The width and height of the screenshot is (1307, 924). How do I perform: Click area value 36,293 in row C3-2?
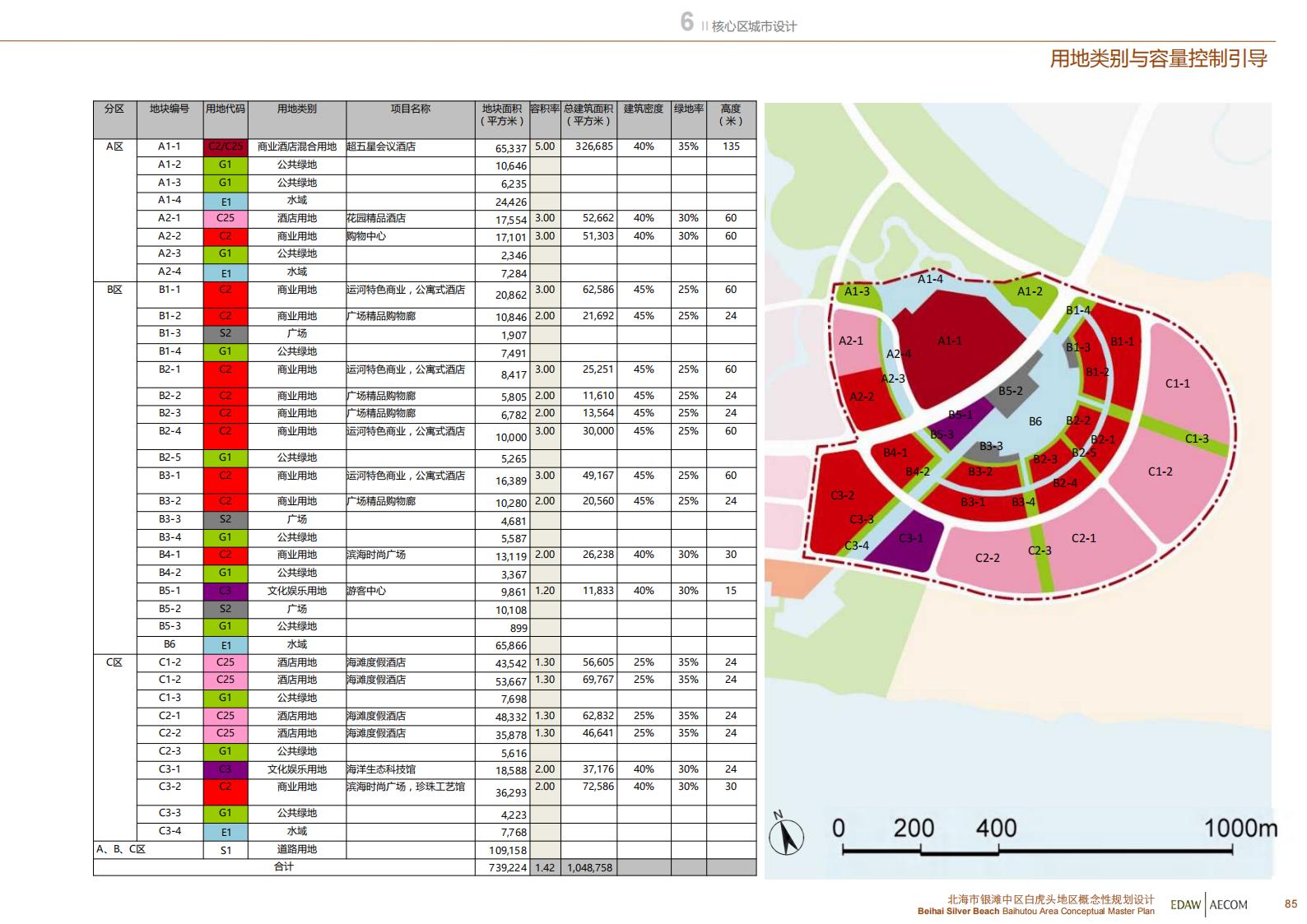tap(511, 793)
